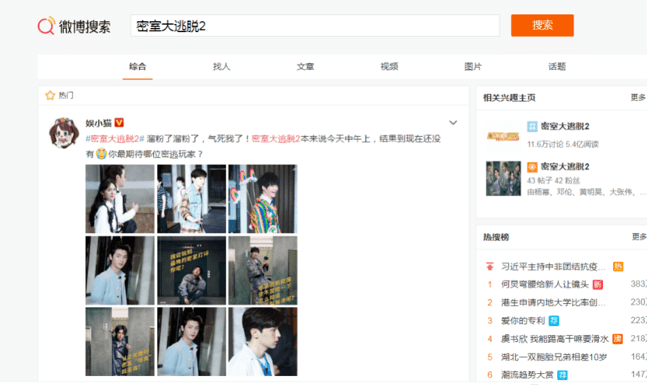This screenshot has height=385, width=647.
Task: Open photo of crouching man with yellow text
Action: 191,270
